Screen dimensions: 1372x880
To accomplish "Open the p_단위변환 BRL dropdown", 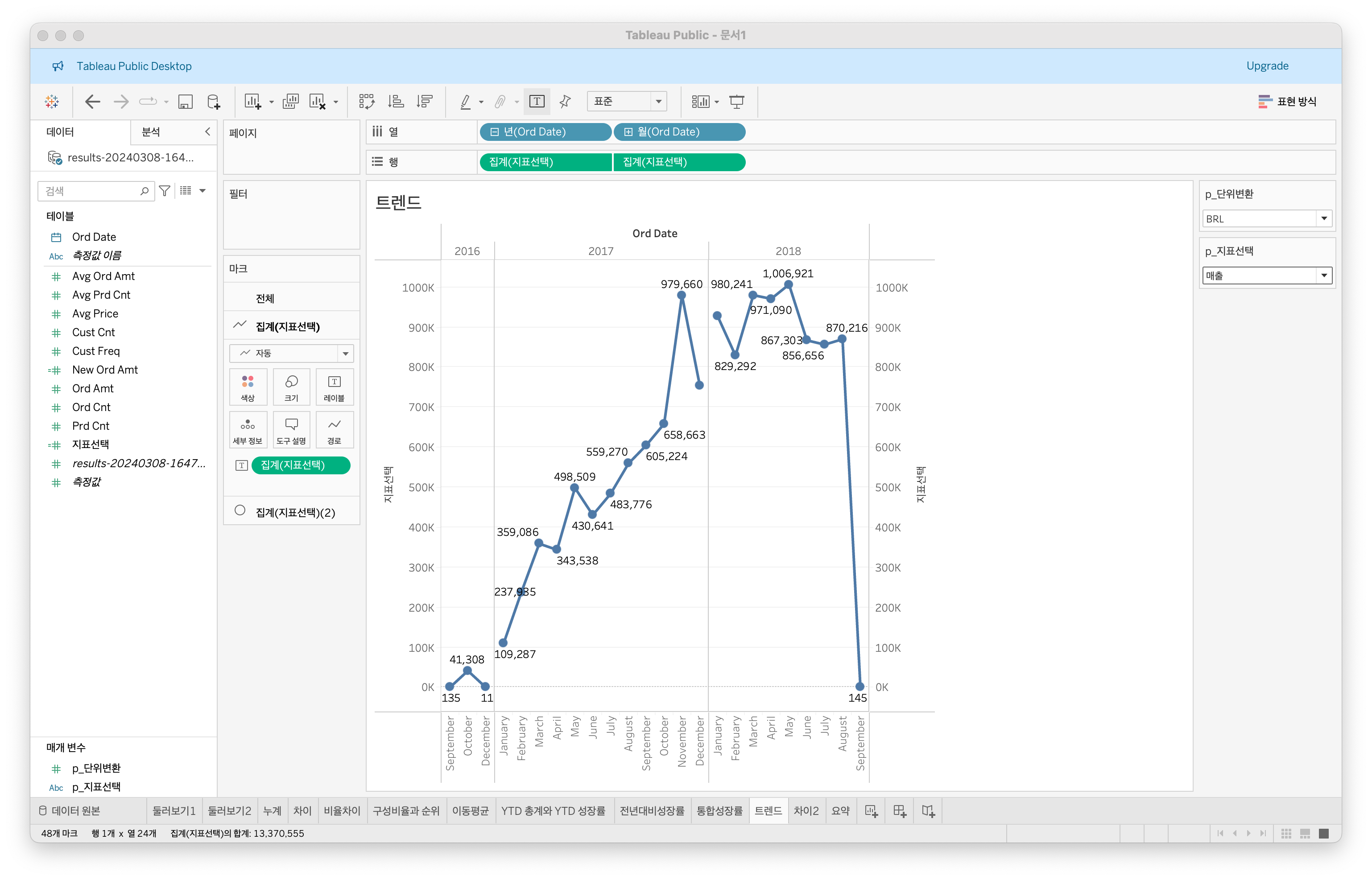I will (1324, 218).
